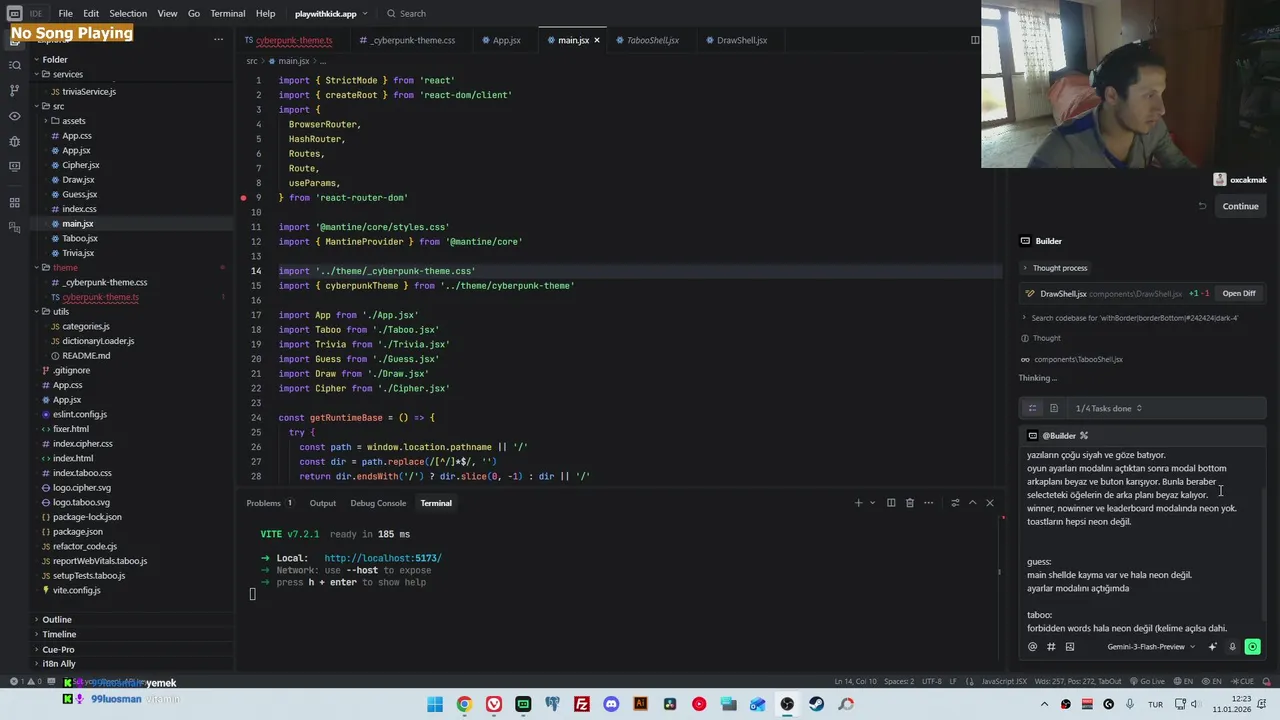This screenshot has width=1280, height=720.
Task: Click the split editor icon
Action: coord(975,40)
